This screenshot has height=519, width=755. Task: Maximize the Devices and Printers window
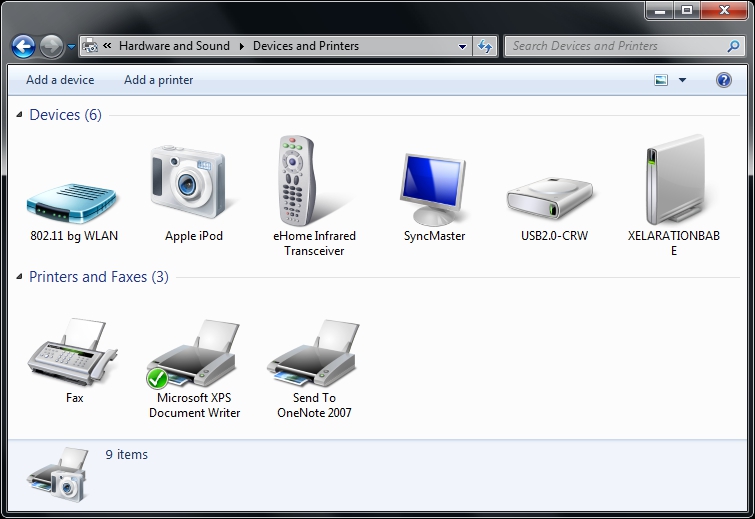[687, 10]
